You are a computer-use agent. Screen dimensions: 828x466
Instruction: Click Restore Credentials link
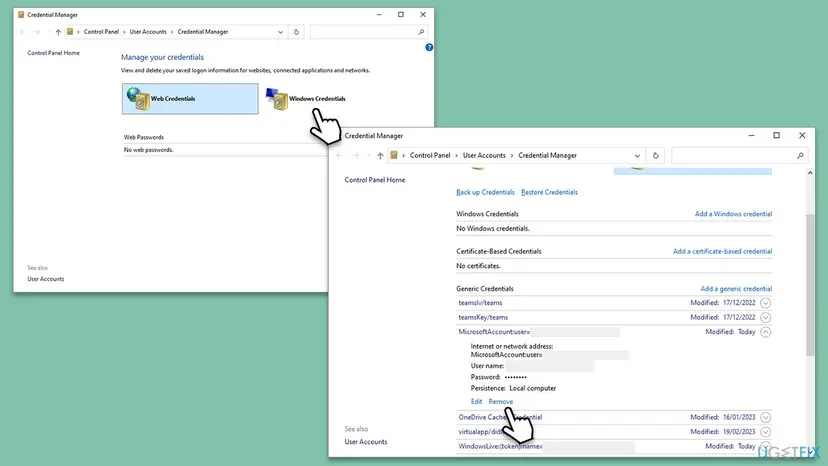549,192
